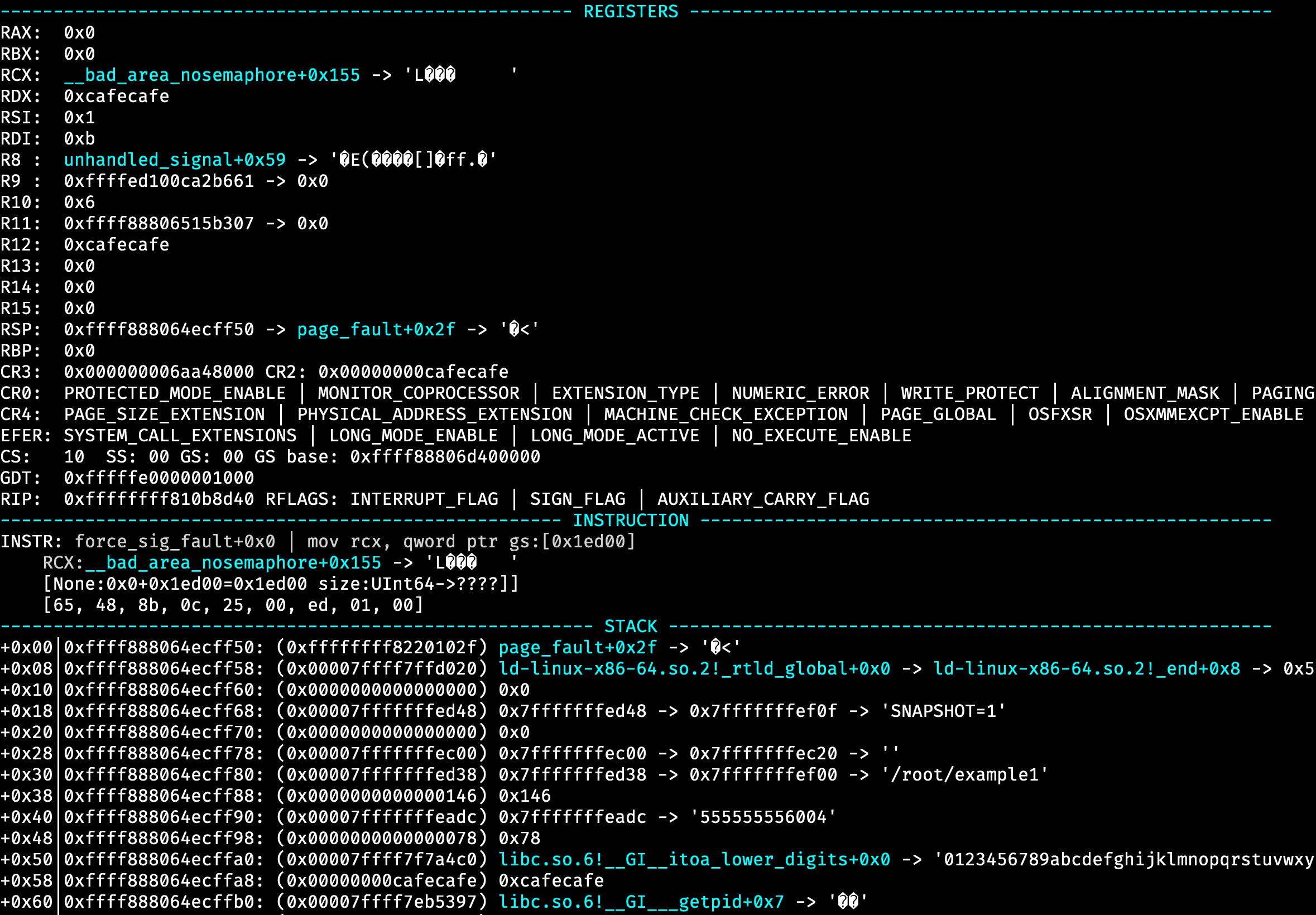The image size is (1316, 915).
Task: Select the RAX register value 0x0
Action: pyautogui.click(x=79, y=33)
